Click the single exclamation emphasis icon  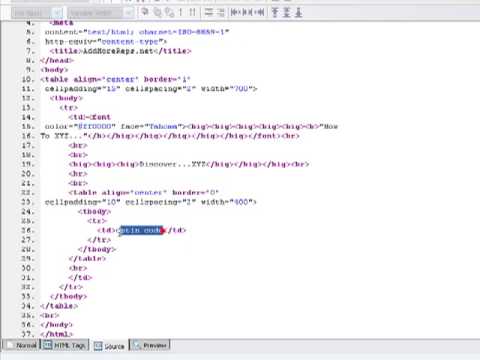tap(181, 12)
